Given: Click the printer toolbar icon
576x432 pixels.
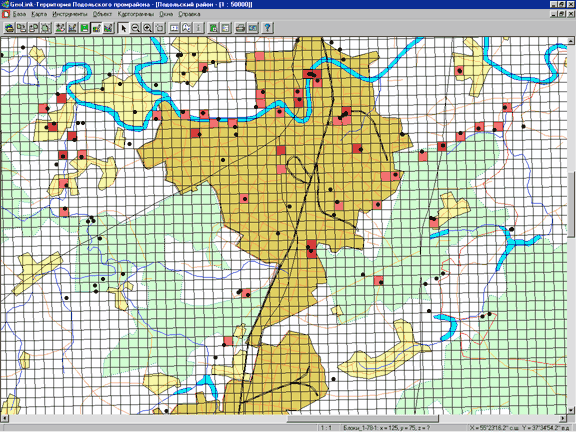Looking at the screenshot, I should click(x=240, y=28).
